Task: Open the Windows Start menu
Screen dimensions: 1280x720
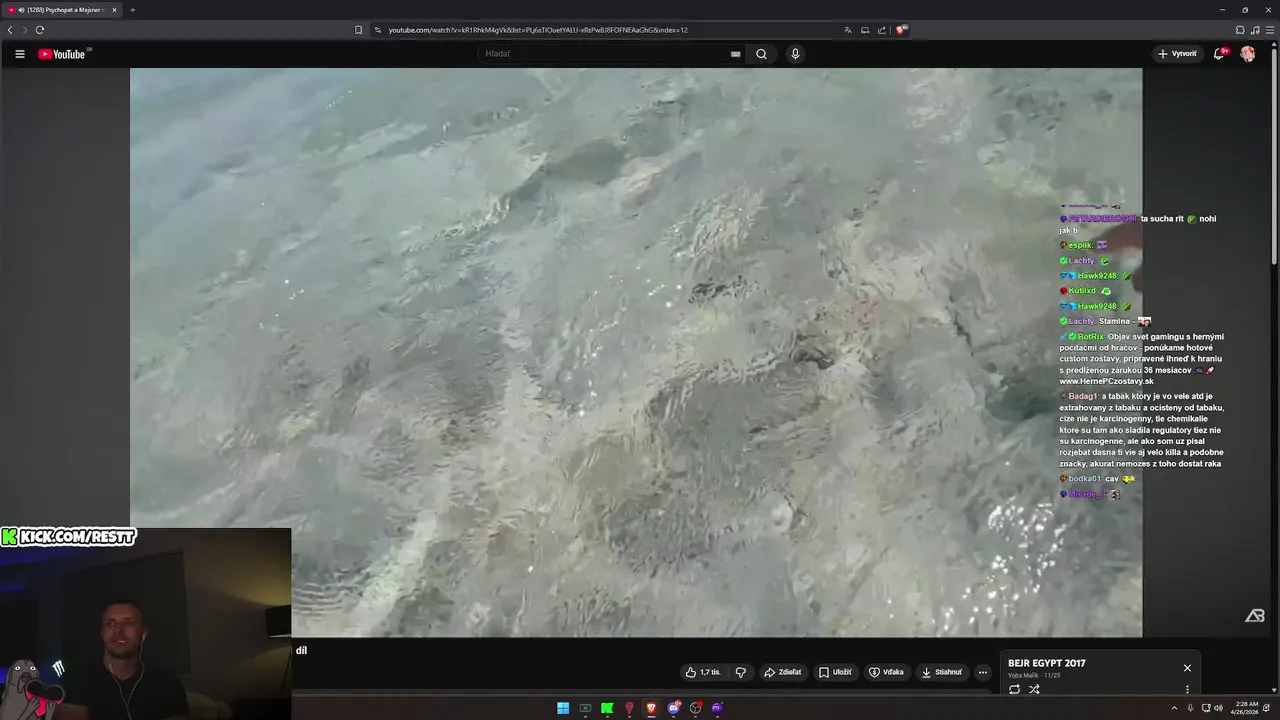Action: 563,708
